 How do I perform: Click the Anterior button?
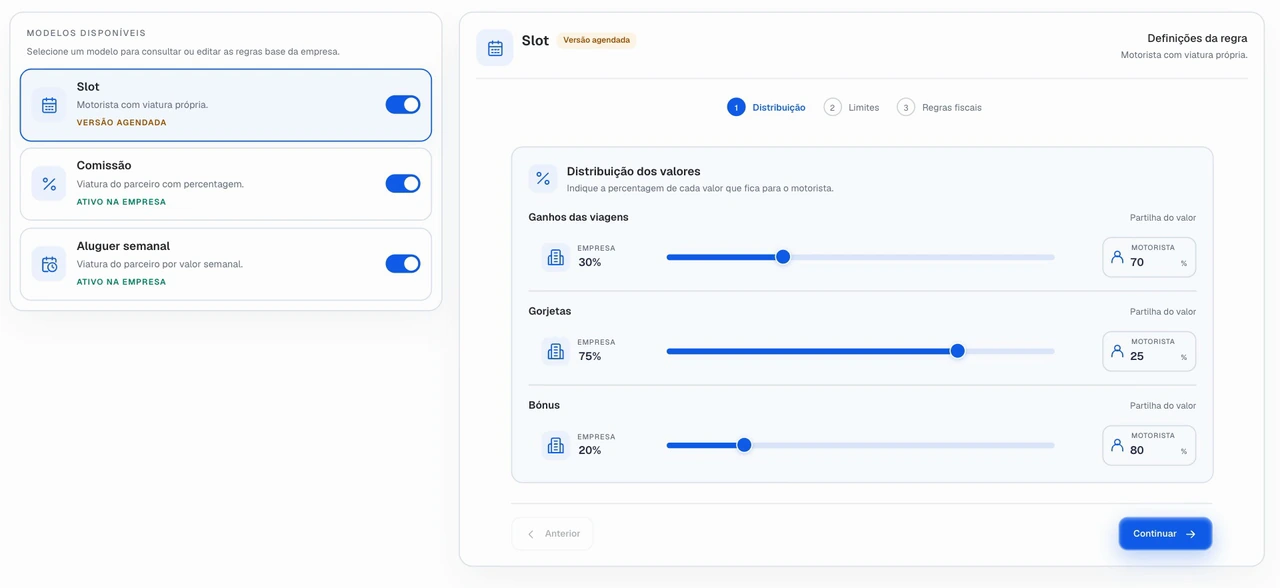(552, 534)
